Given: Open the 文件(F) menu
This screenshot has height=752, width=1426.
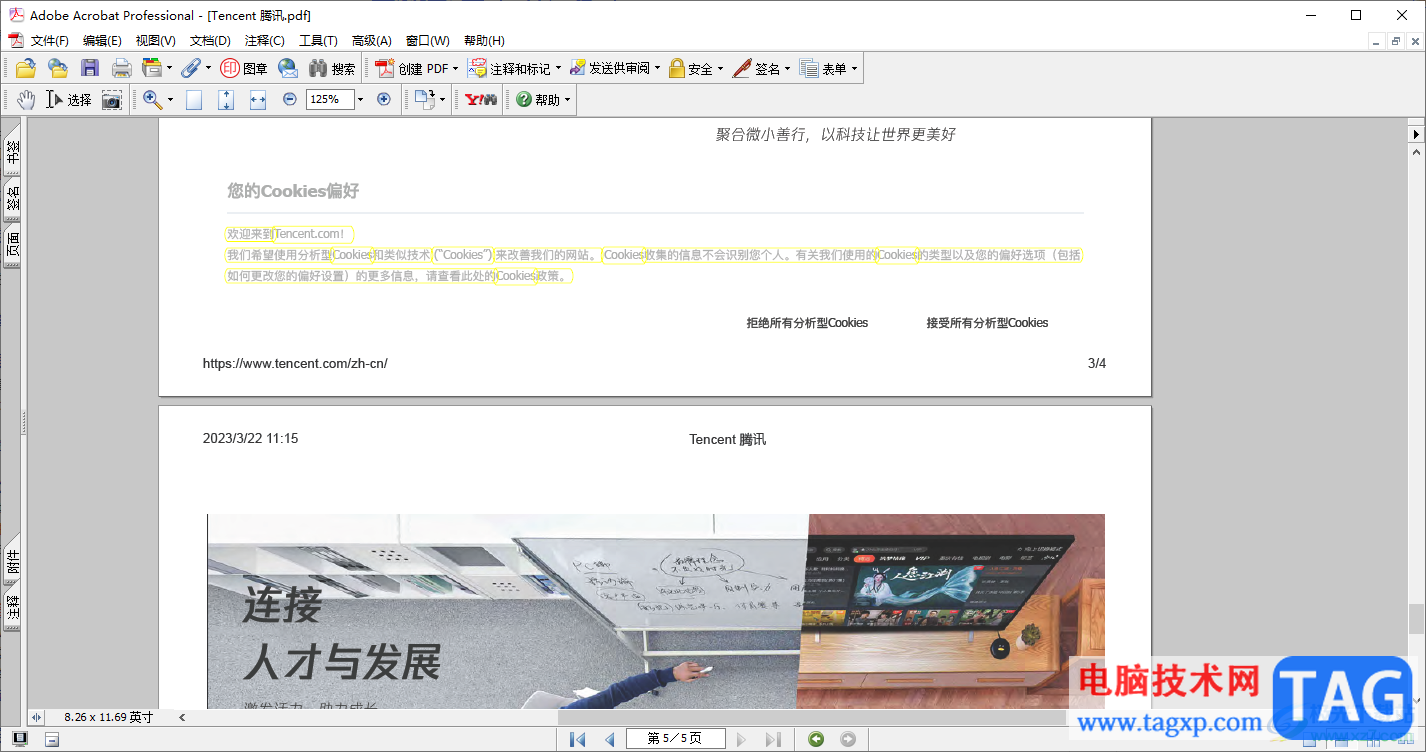Looking at the screenshot, I should (49, 41).
